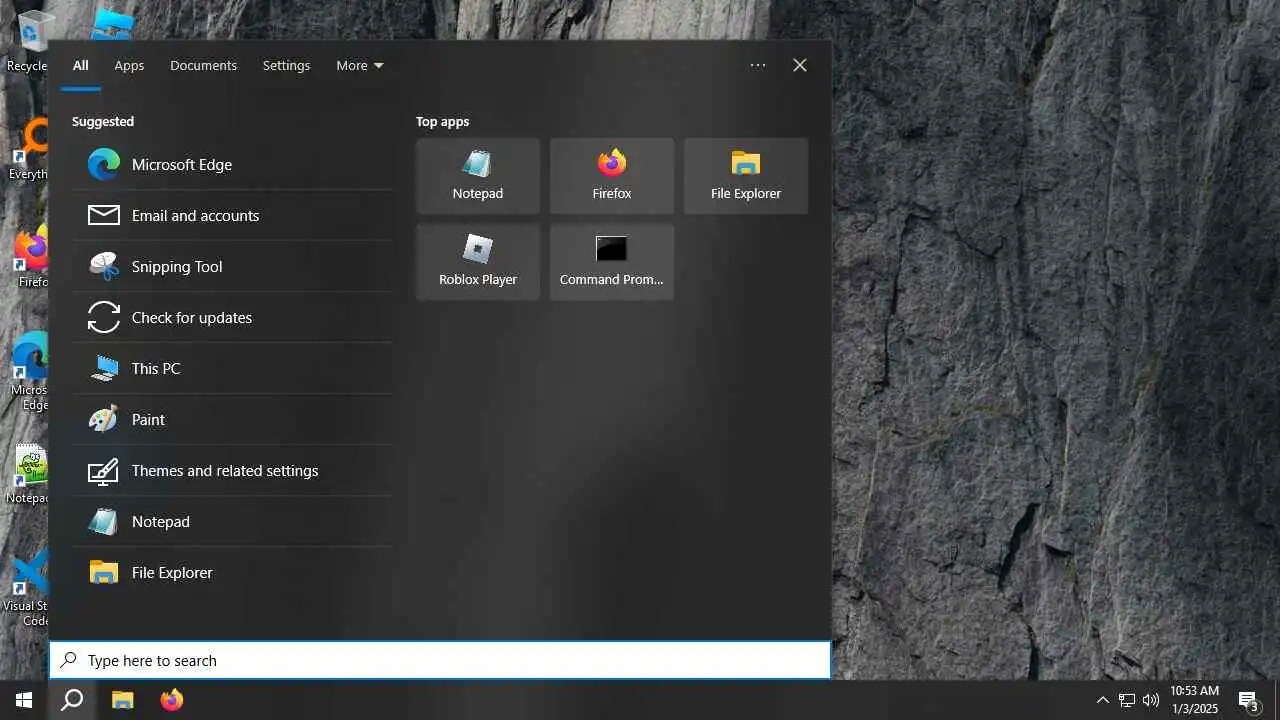
Task: Open the taskbar clock and date
Action: 1194,700
